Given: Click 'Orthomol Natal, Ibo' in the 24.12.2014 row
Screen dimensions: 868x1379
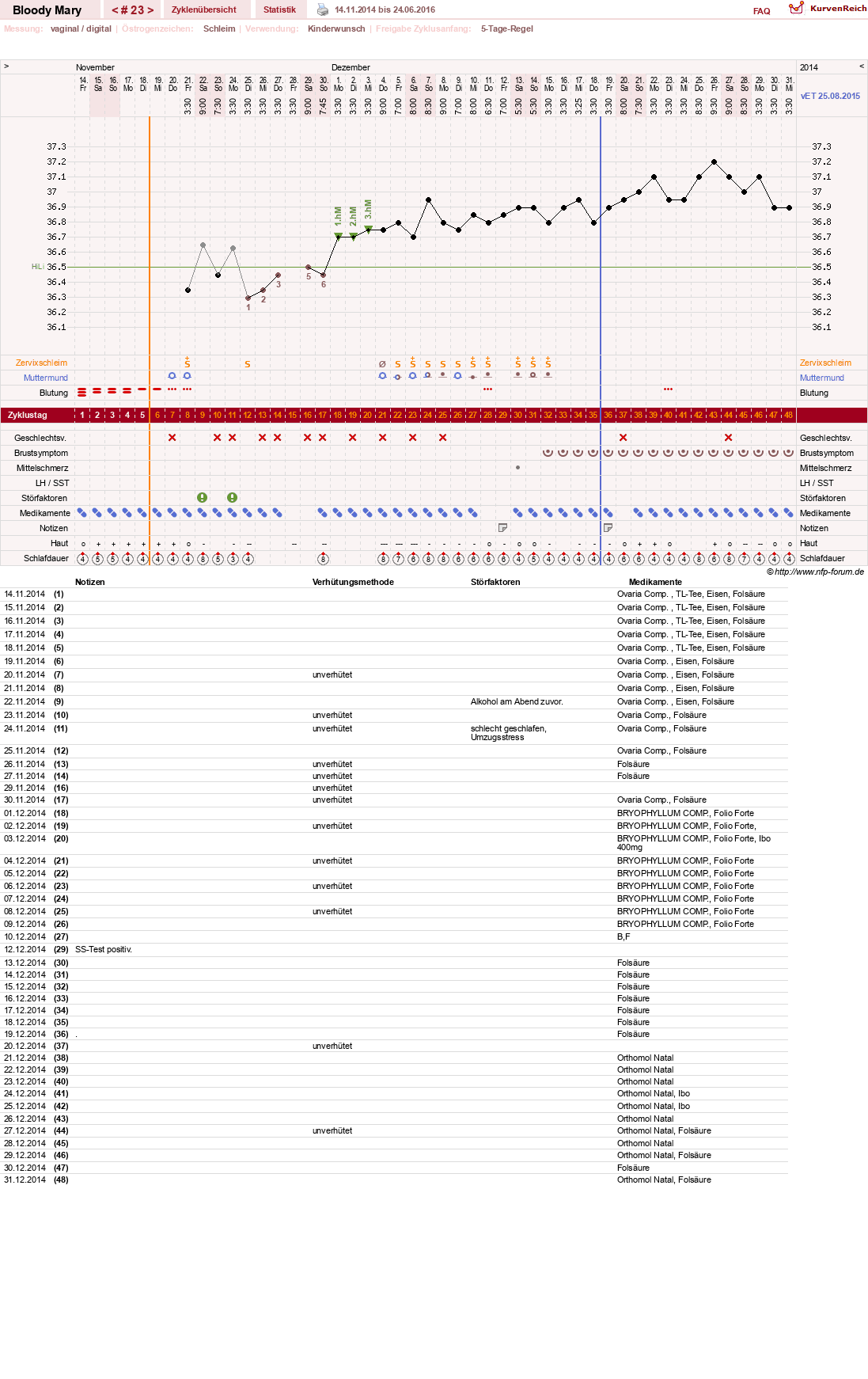Looking at the screenshot, I should pyautogui.click(x=654, y=1093).
